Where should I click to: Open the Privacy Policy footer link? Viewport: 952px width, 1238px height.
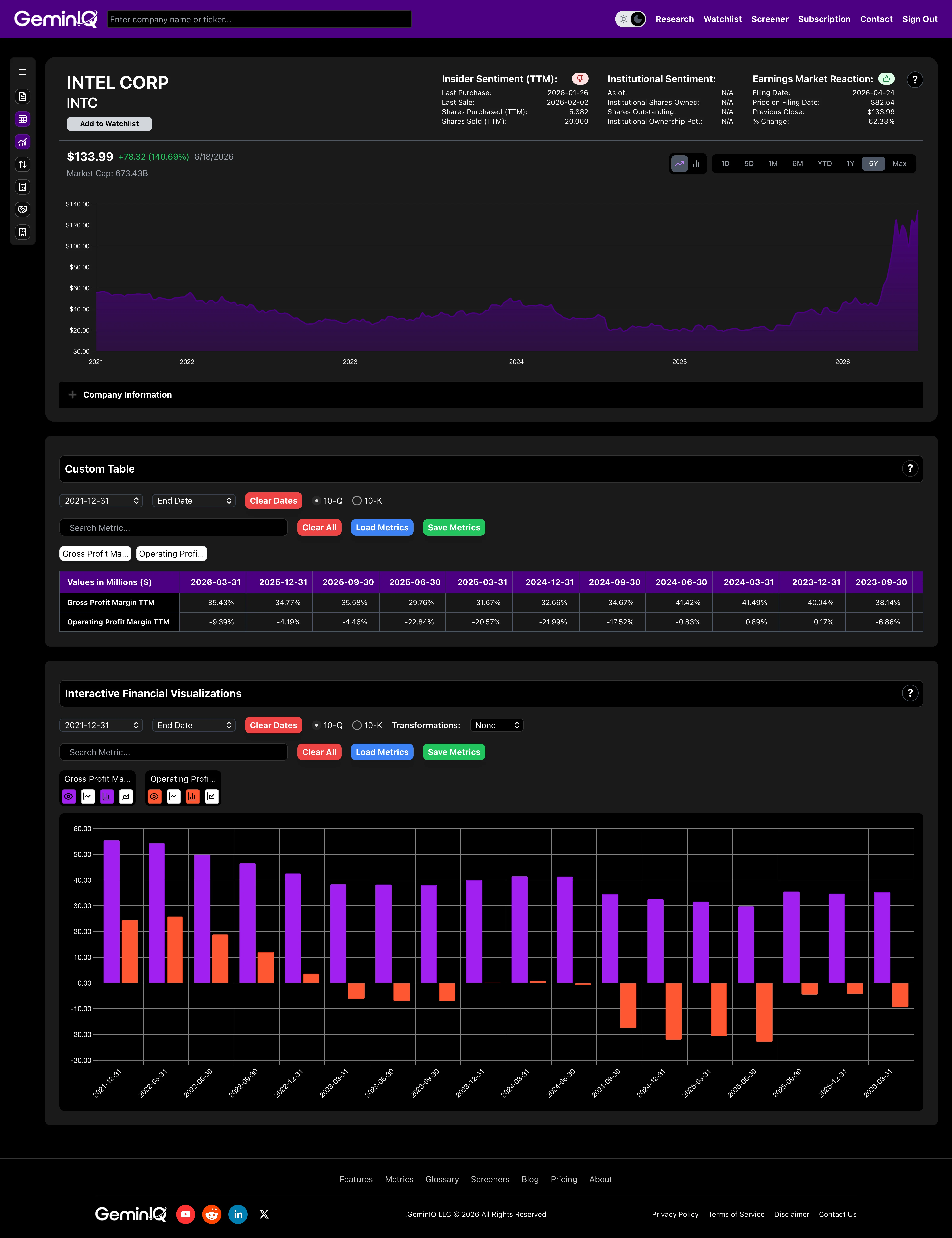click(x=675, y=1214)
